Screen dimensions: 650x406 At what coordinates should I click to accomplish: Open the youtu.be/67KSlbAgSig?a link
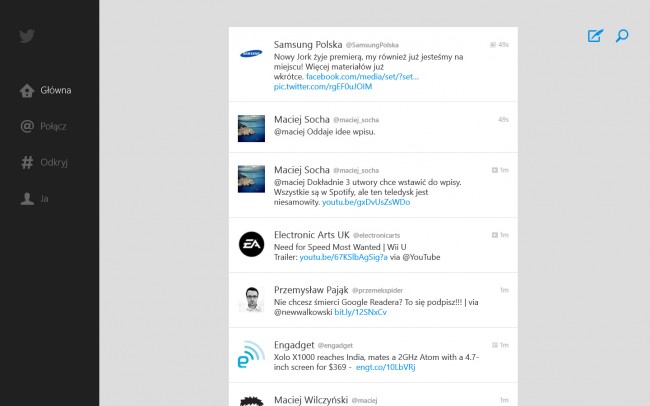pos(344,257)
